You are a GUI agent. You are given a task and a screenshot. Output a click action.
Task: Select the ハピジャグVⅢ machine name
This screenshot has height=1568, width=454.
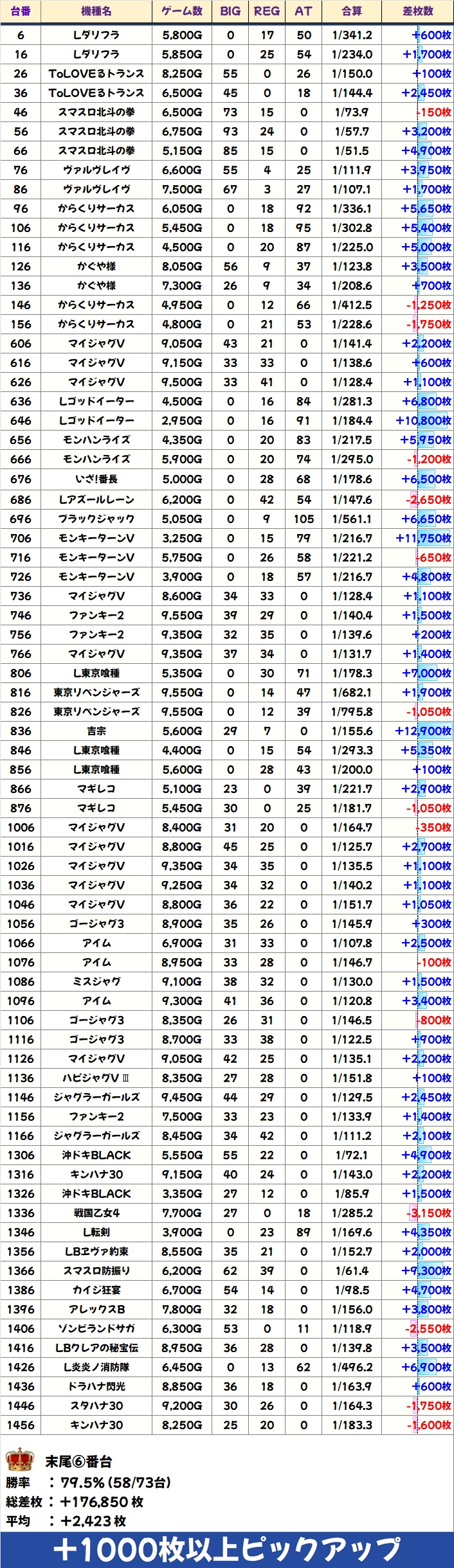(x=96, y=1078)
